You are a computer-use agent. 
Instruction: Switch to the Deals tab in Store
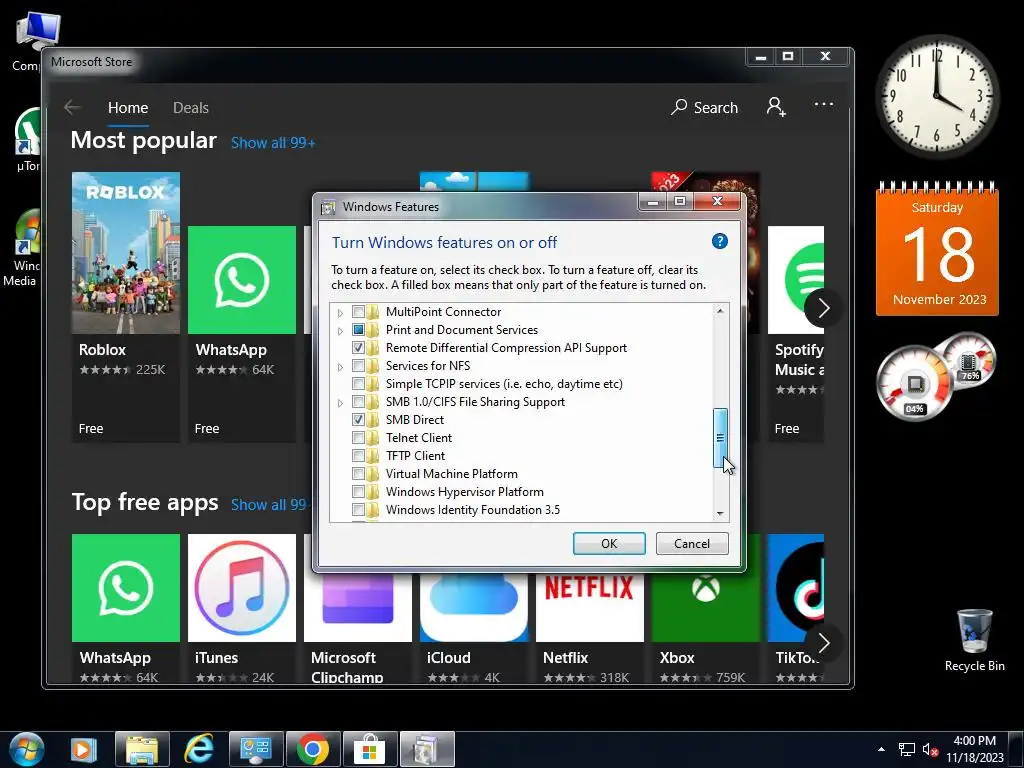coord(191,108)
